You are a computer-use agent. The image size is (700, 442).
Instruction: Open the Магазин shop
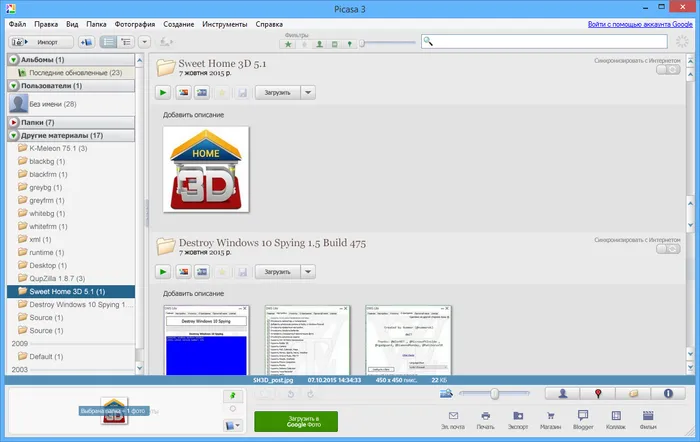coord(550,420)
